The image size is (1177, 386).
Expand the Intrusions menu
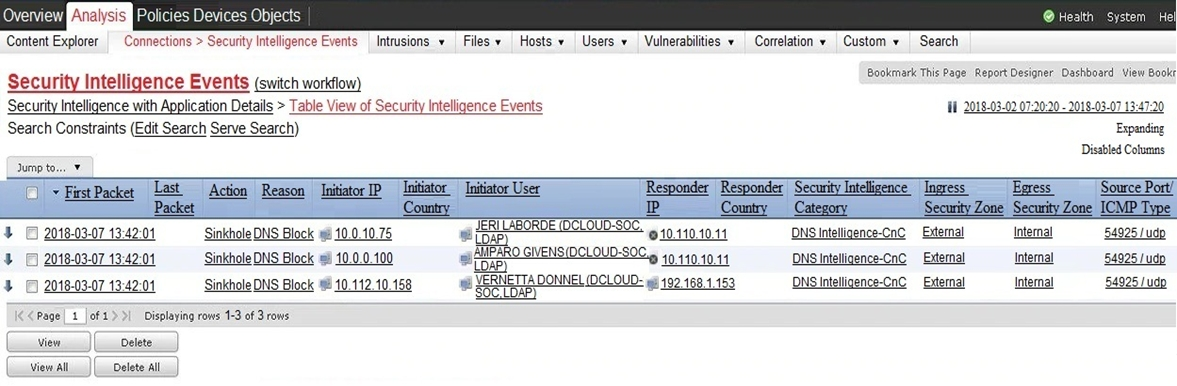411,42
